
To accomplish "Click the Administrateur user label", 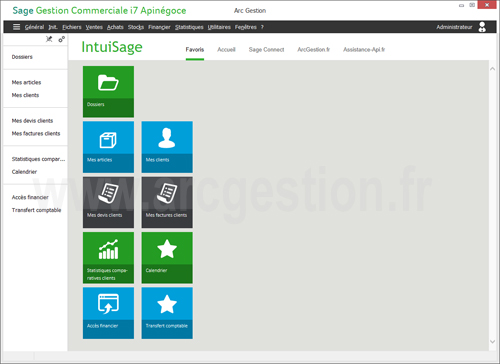I will (454, 27).
